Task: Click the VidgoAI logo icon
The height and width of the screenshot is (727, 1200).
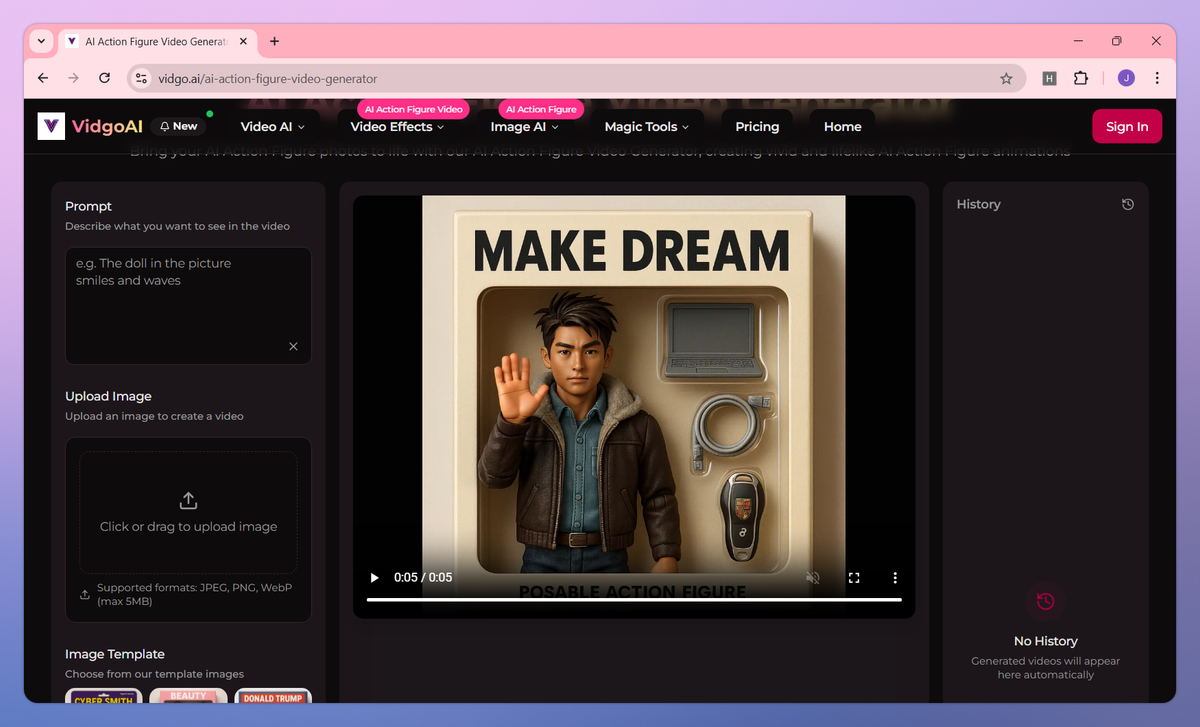Action: pos(51,126)
